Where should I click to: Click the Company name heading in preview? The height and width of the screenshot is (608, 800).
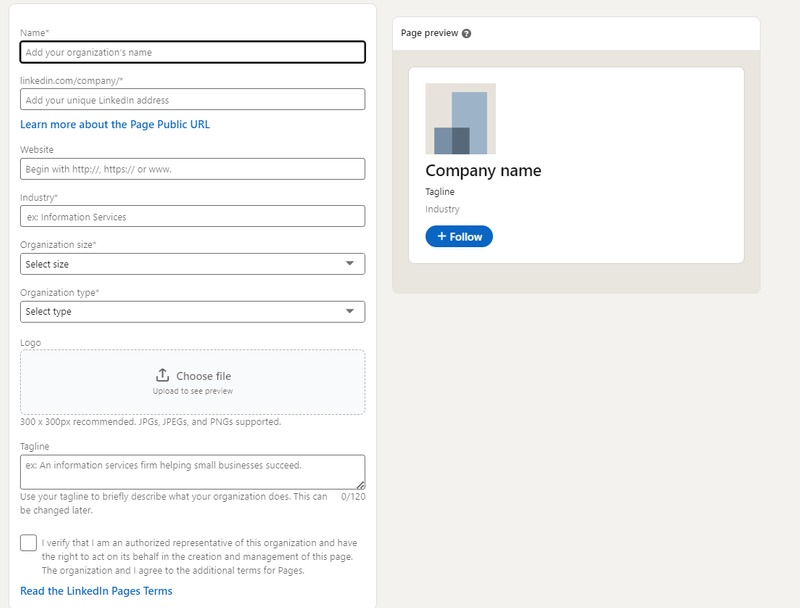click(483, 170)
